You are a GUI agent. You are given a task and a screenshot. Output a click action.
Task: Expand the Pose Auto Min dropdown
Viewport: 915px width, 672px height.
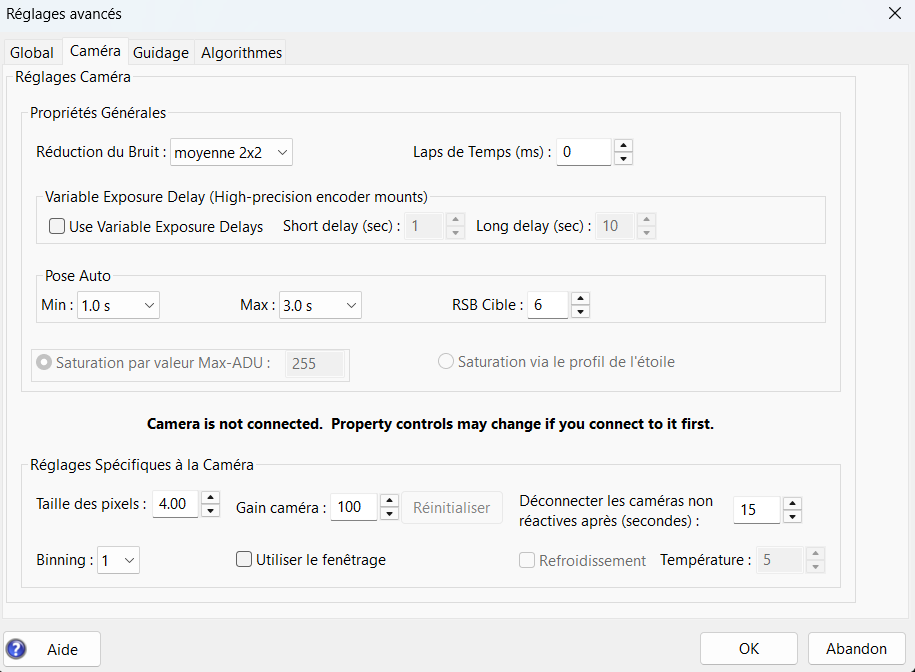118,305
